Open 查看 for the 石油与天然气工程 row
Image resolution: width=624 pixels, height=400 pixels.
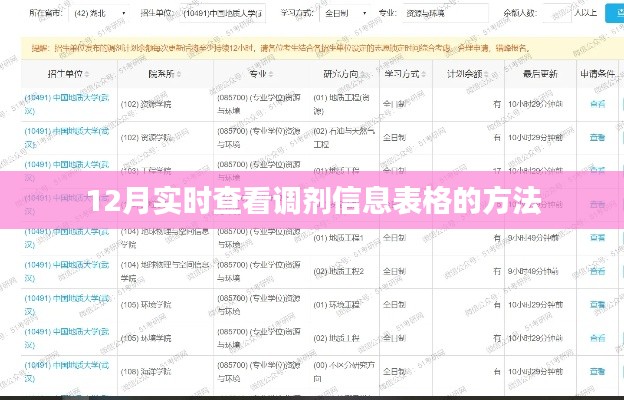pyautogui.click(x=597, y=137)
